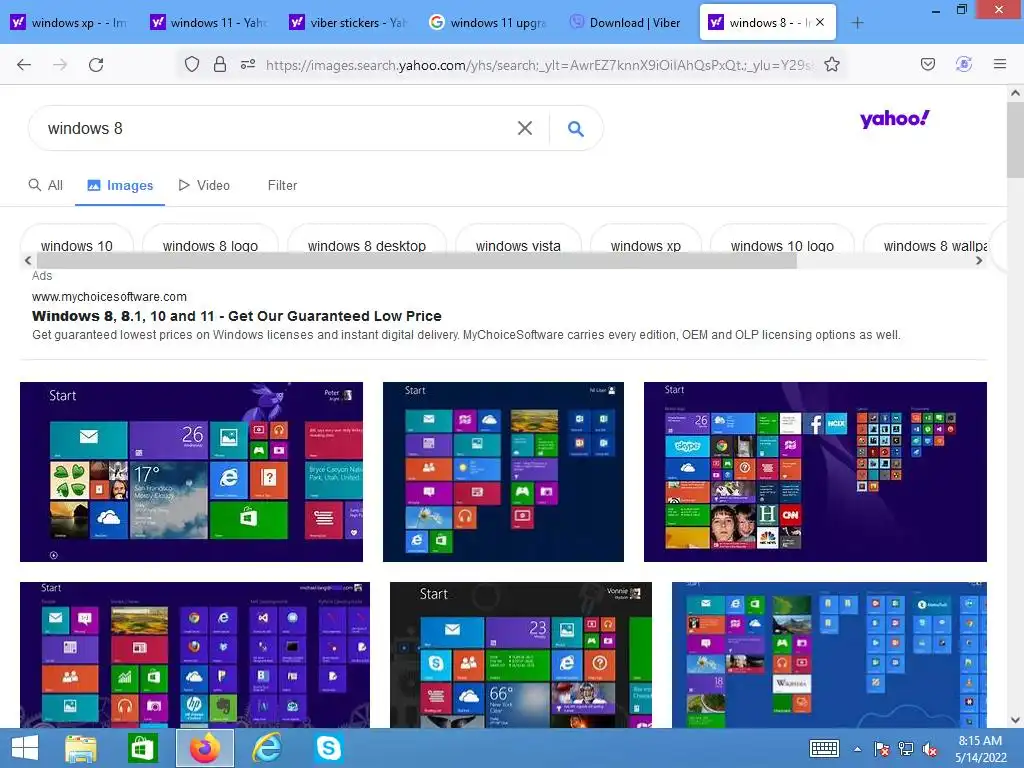Open a new browser tab
The width and height of the screenshot is (1024, 768).
[857, 23]
